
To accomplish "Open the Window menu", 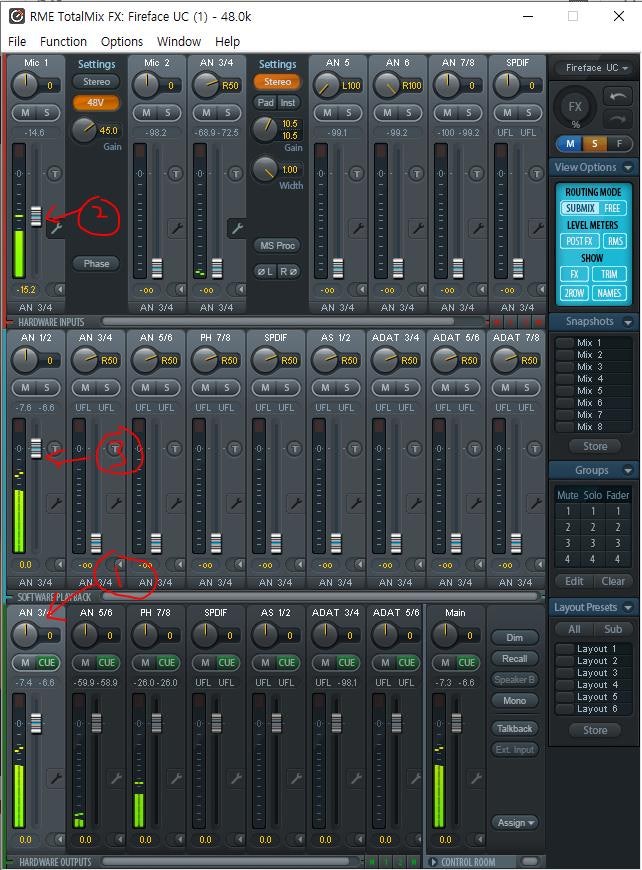I will coord(179,42).
